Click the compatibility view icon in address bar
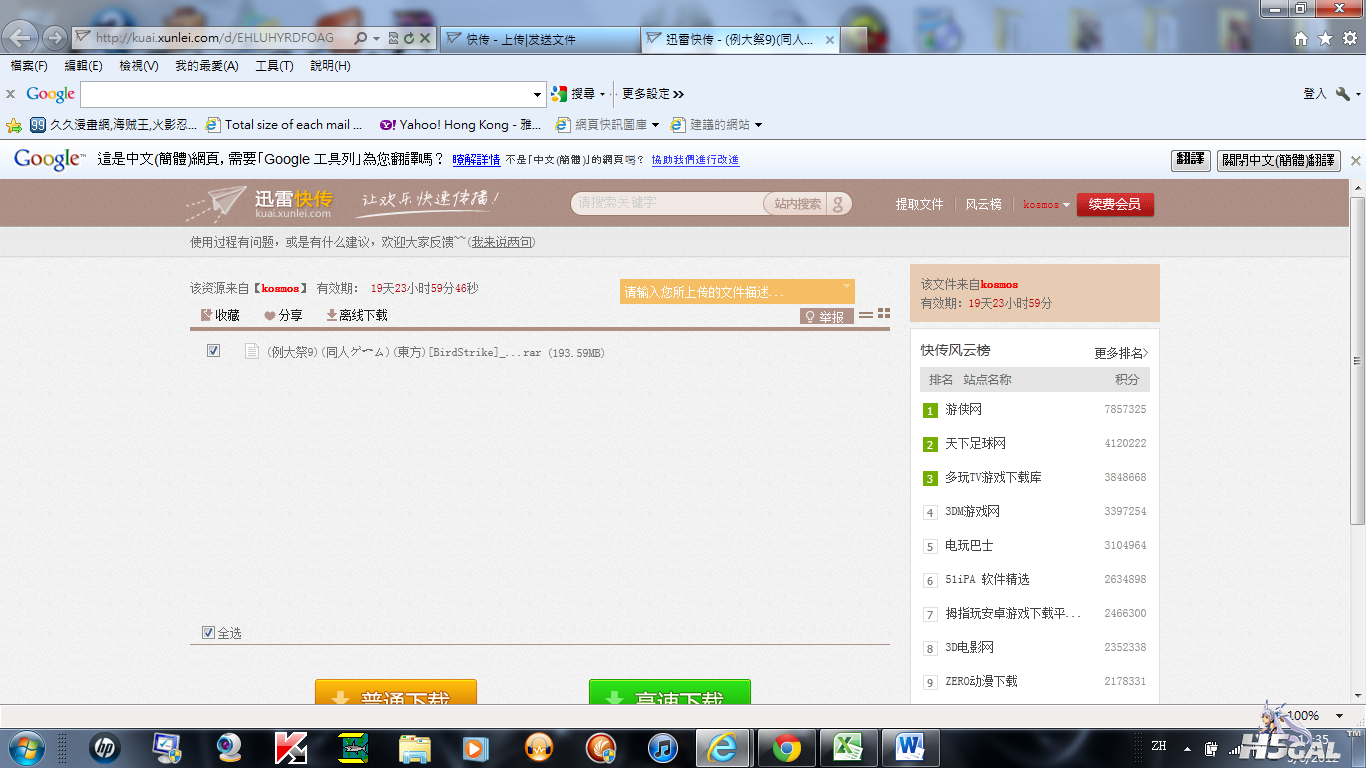 394,38
